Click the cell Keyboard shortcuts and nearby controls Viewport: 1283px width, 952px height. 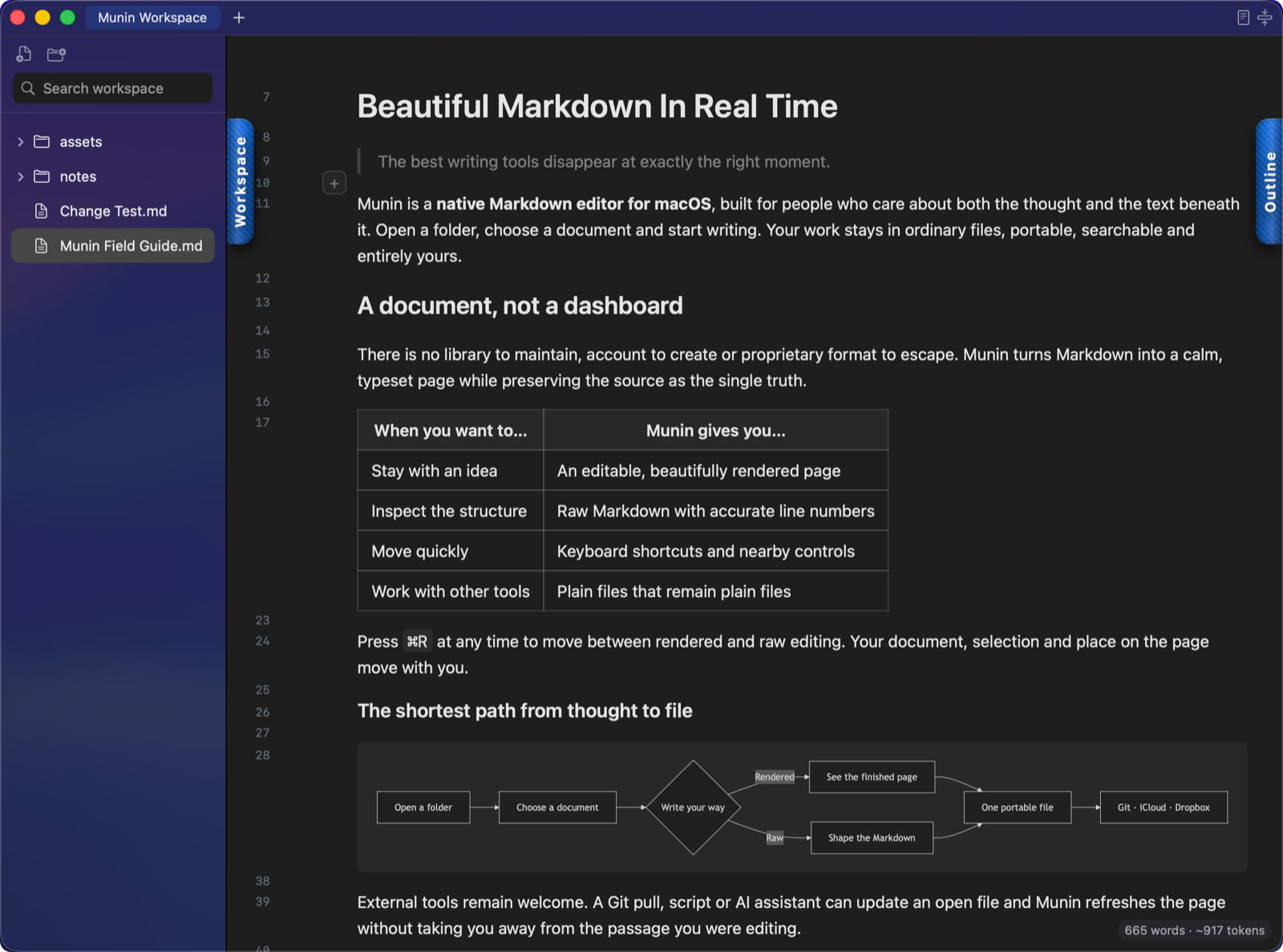(716, 551)
